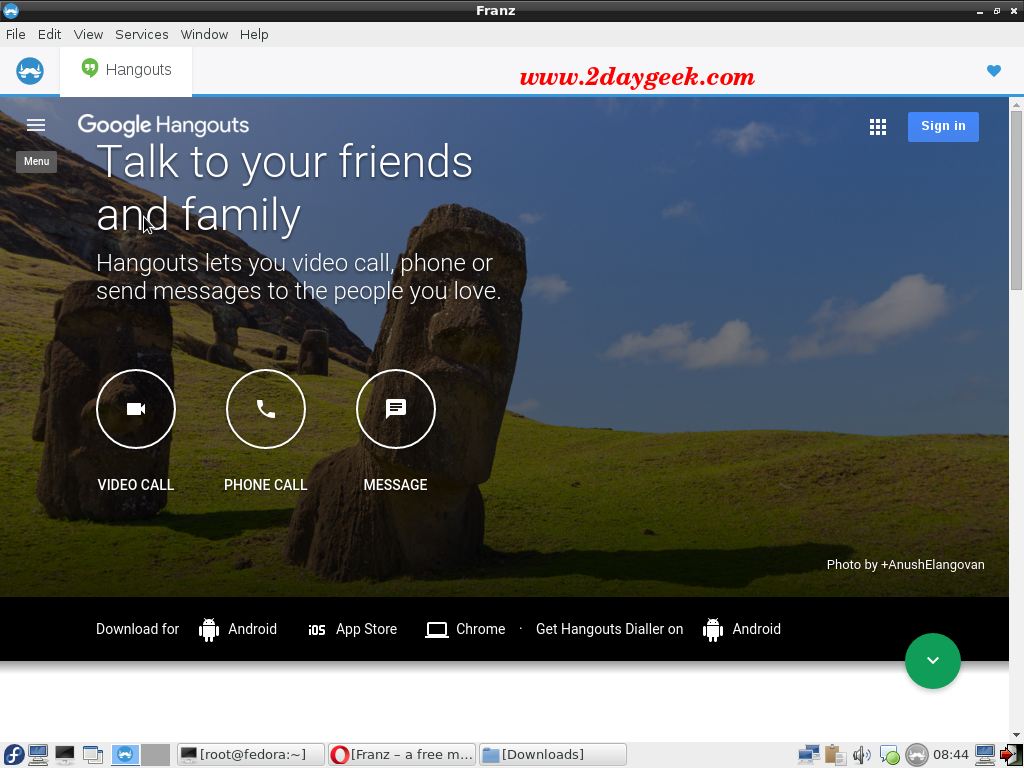Click the black terminal launcher icon in taskbar
The width and height of the screenshot is (1024, 768).
[x=65, y=755]
